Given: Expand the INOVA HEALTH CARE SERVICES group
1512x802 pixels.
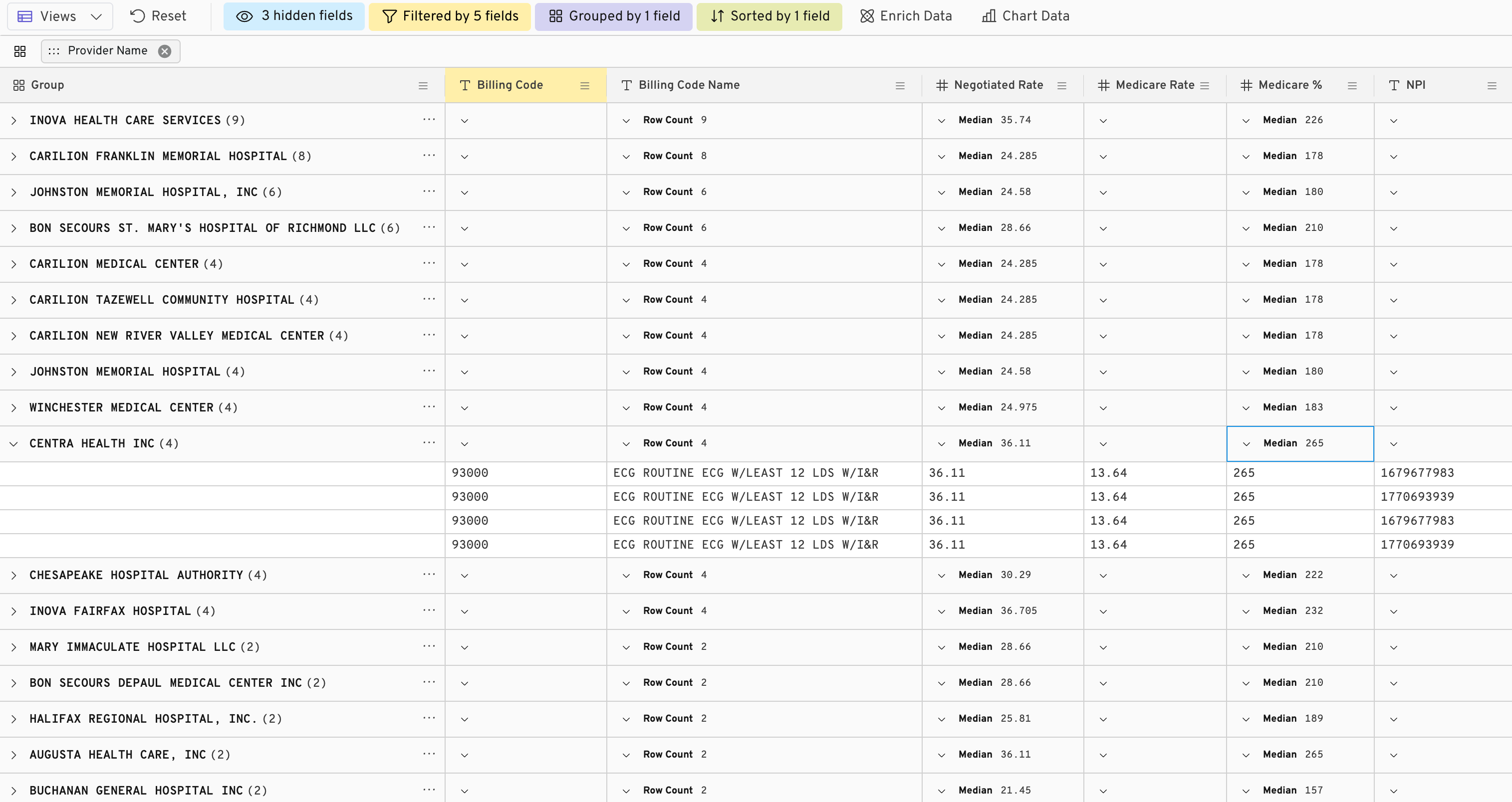Looking at the screenshot, I should coord(14,120).
